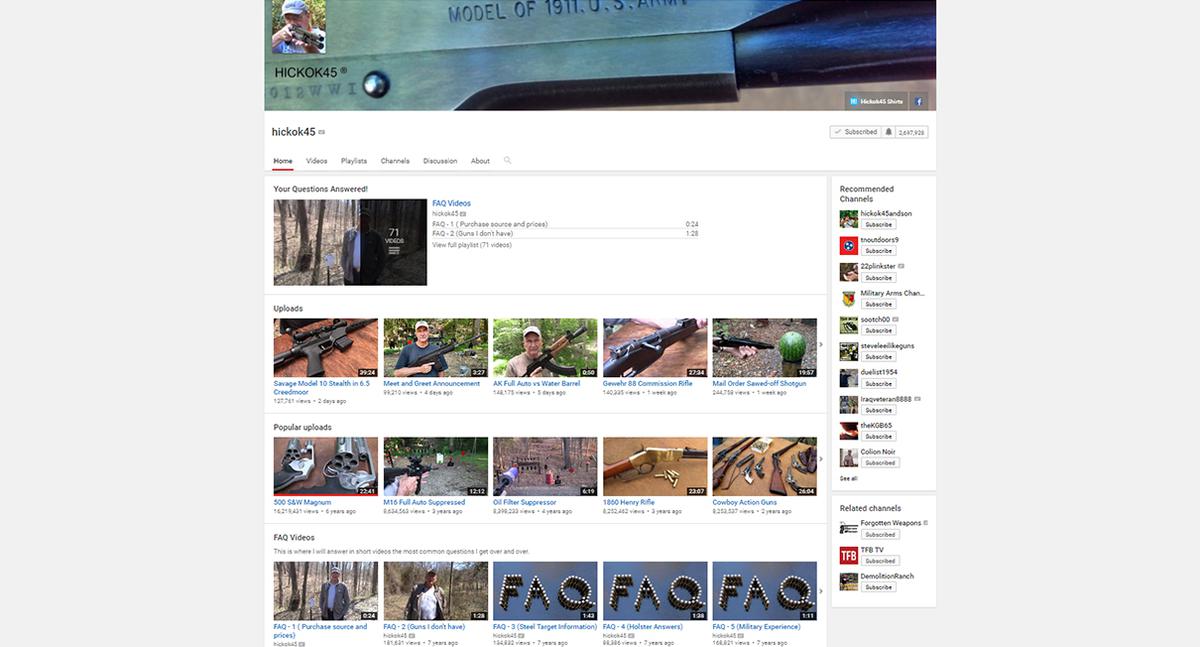Viewport: 1200px width, 647px height.
Task: Click the hickok45 channel avatar picture
Action: click(x=299, y=26)
